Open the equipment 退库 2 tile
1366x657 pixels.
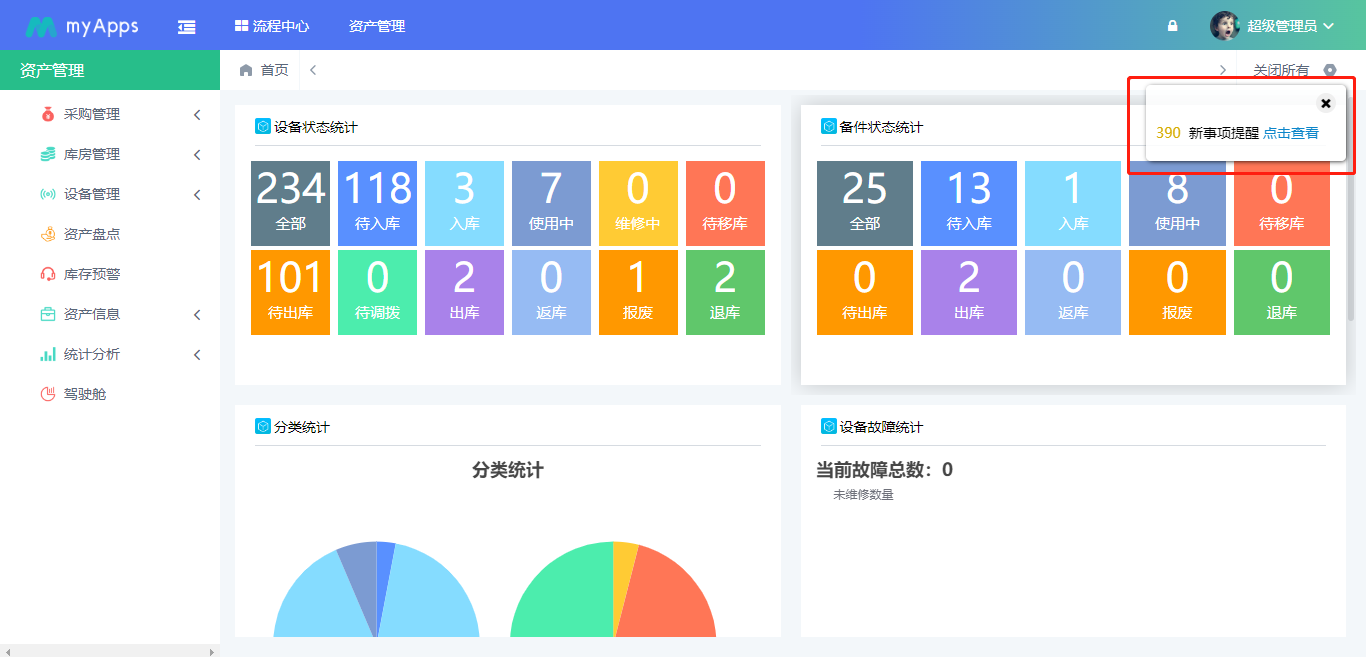(725, 292)
